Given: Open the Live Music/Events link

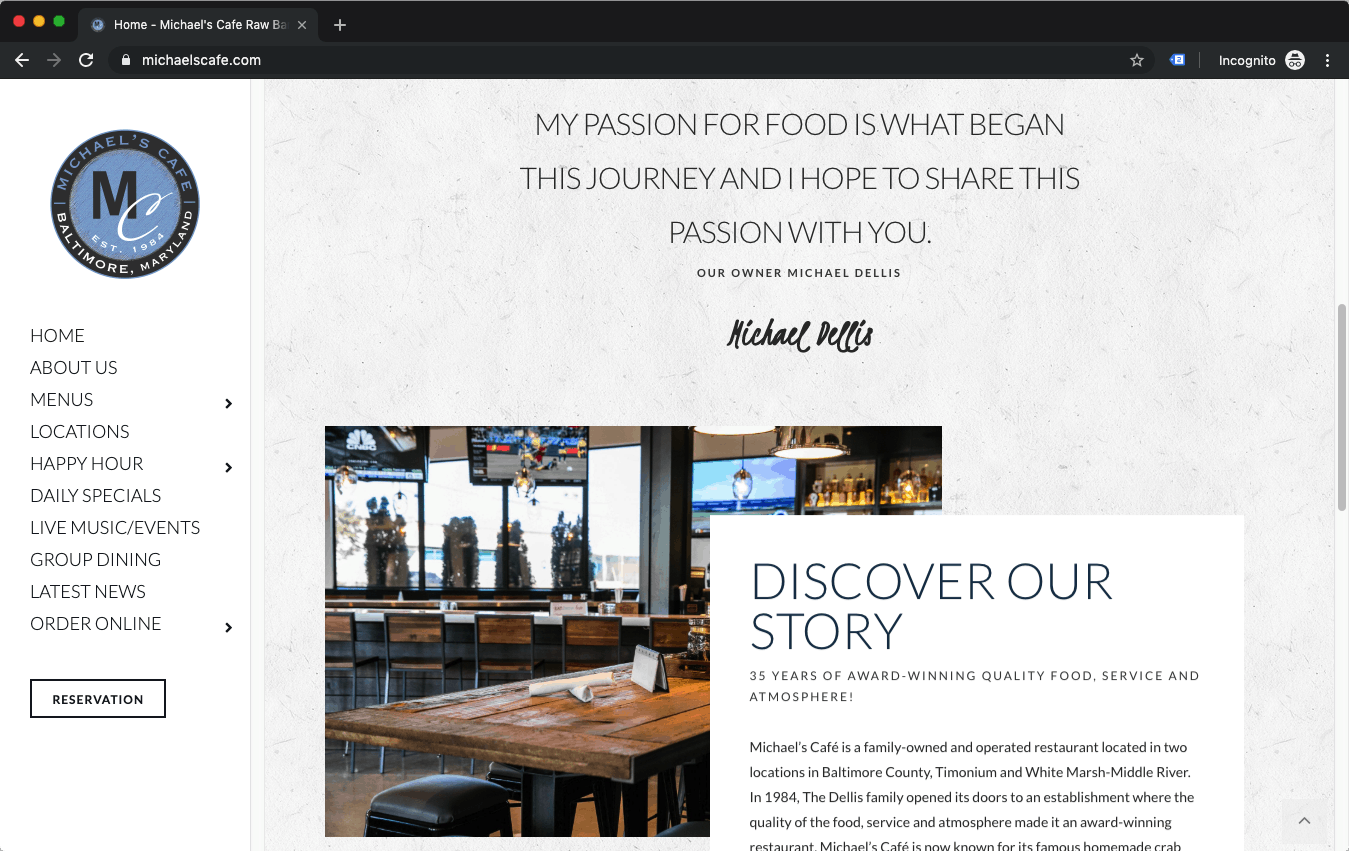Looking at the screenshot, I should click(x=115, y=527).
